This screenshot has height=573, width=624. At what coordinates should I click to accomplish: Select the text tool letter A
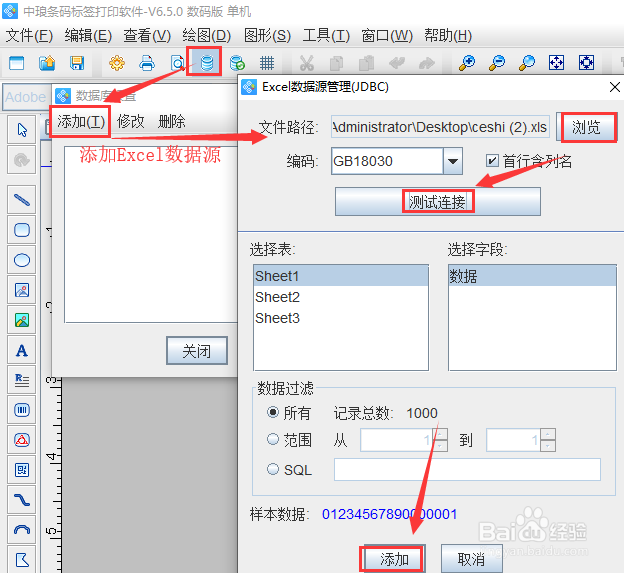click(x=21, y=350)
